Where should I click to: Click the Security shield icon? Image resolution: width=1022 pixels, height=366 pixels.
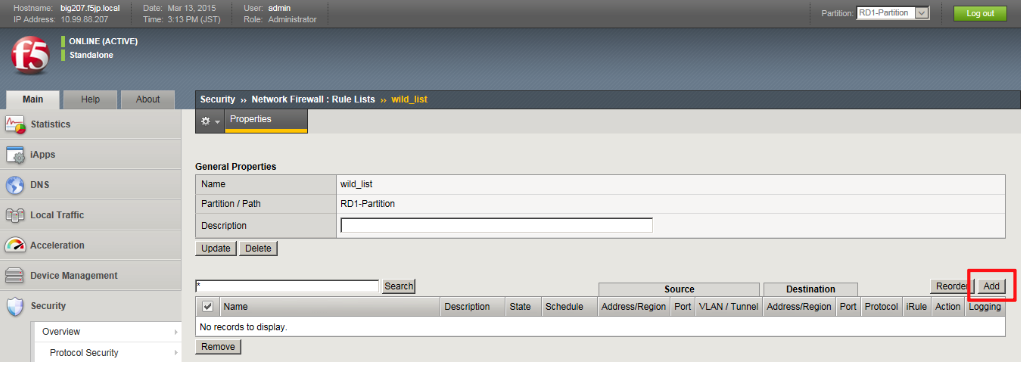point(15,306)
